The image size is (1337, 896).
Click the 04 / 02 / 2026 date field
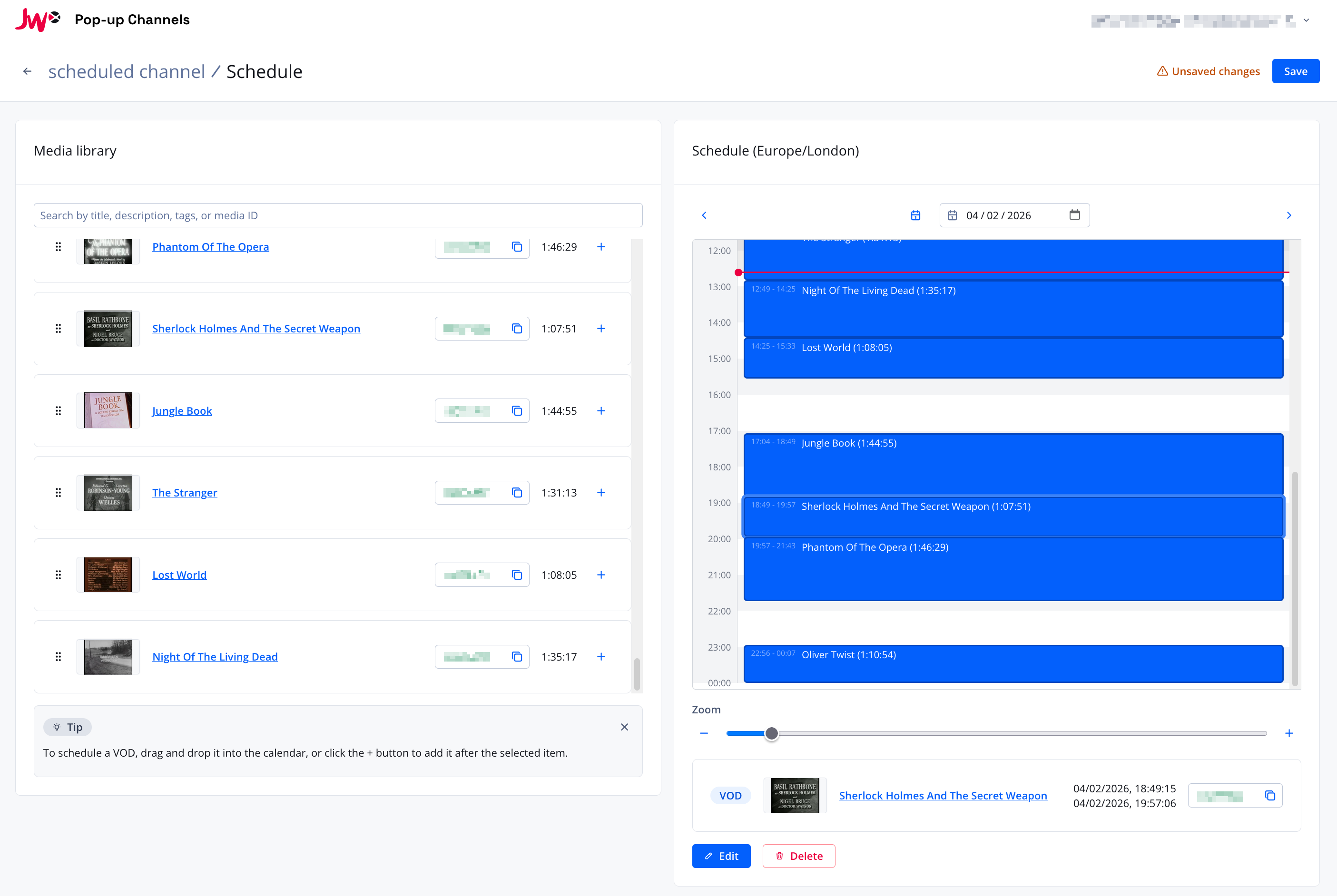[x=1014, y=215]
